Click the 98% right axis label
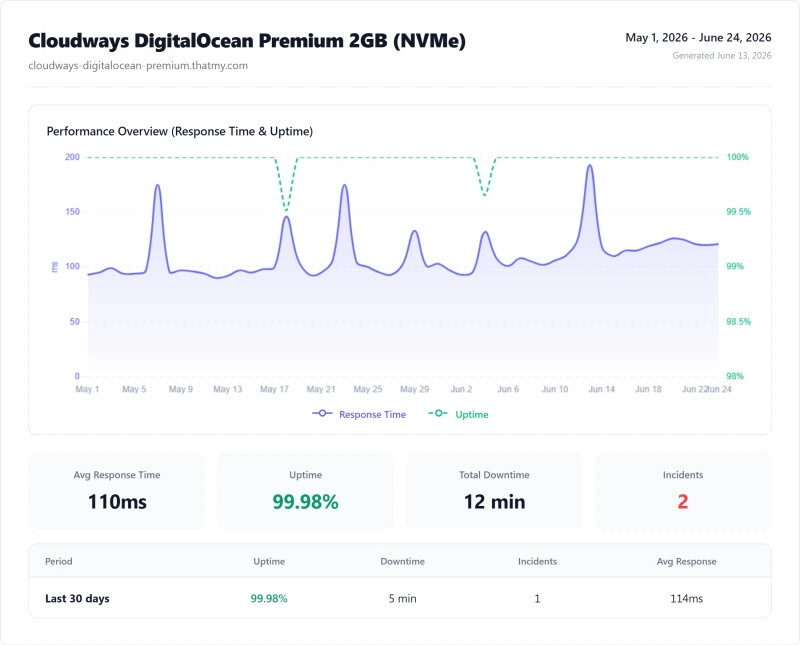Viewport: 800px width, 645px height. point(735,376)
